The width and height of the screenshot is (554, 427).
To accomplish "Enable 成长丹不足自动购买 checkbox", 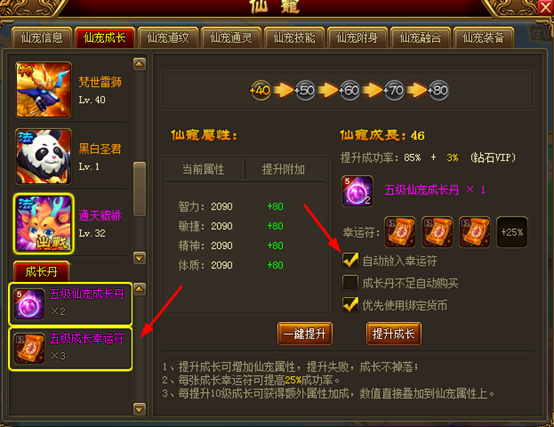I will click(x=350, y=283).
